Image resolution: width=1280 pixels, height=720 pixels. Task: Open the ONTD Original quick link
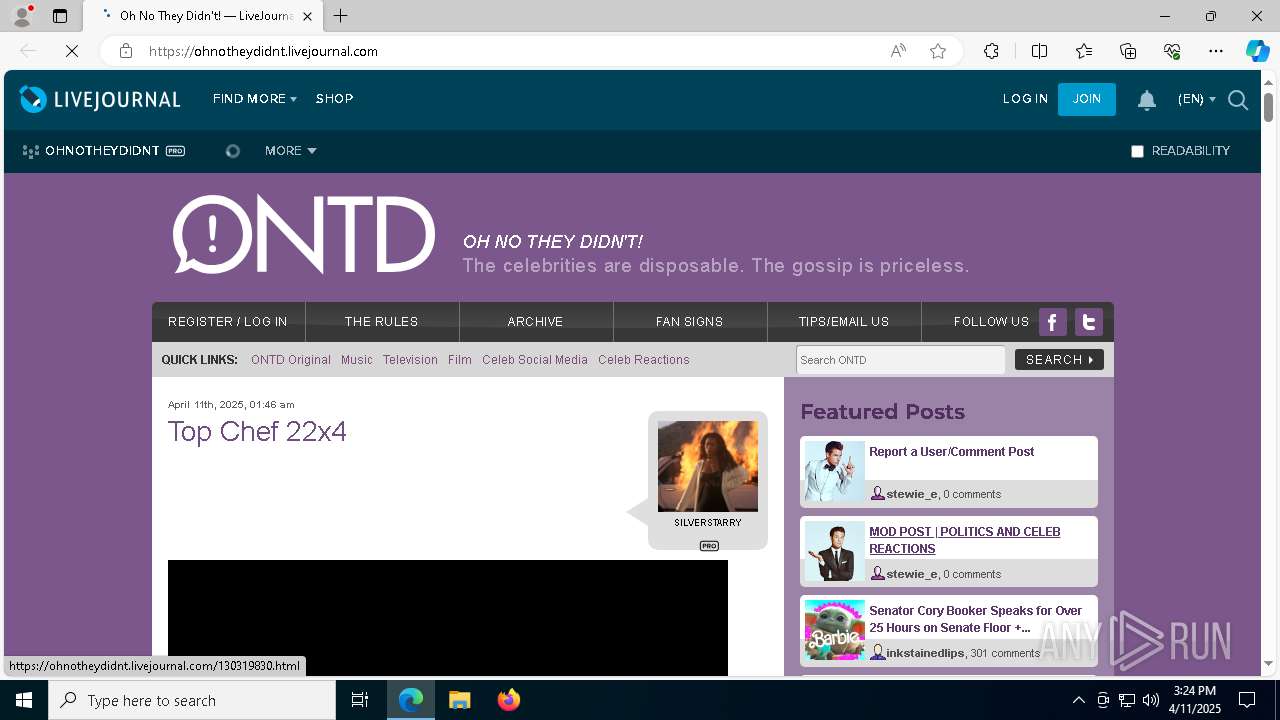291,360
